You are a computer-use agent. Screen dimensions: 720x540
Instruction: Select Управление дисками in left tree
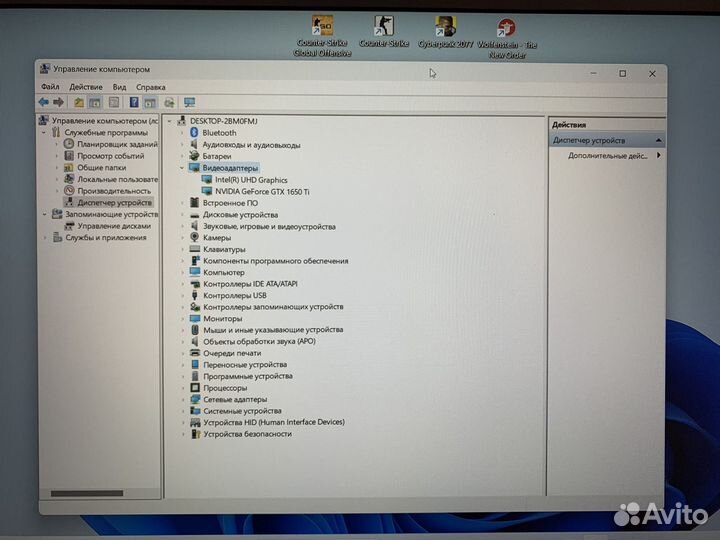click(113, 226)
